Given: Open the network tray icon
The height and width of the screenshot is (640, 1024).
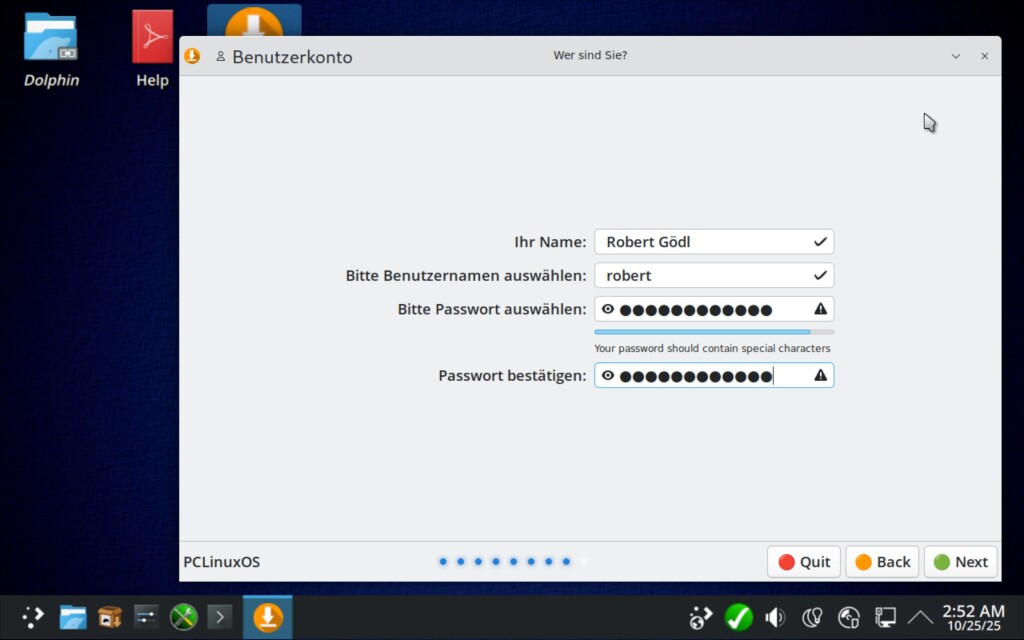Looking at the screenshot, I should click(x=885, y=617).
